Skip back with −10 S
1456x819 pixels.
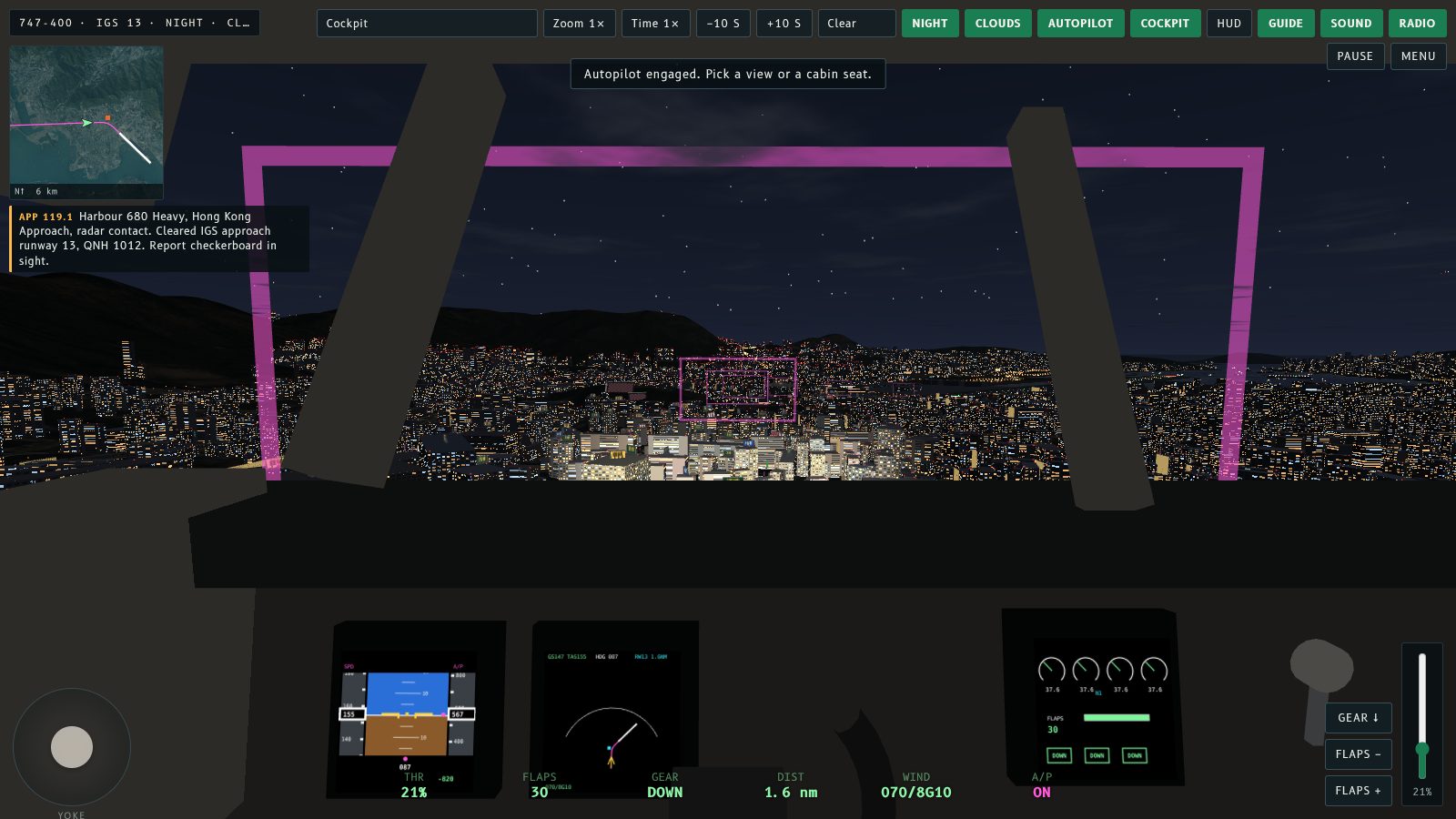[723, 23]
